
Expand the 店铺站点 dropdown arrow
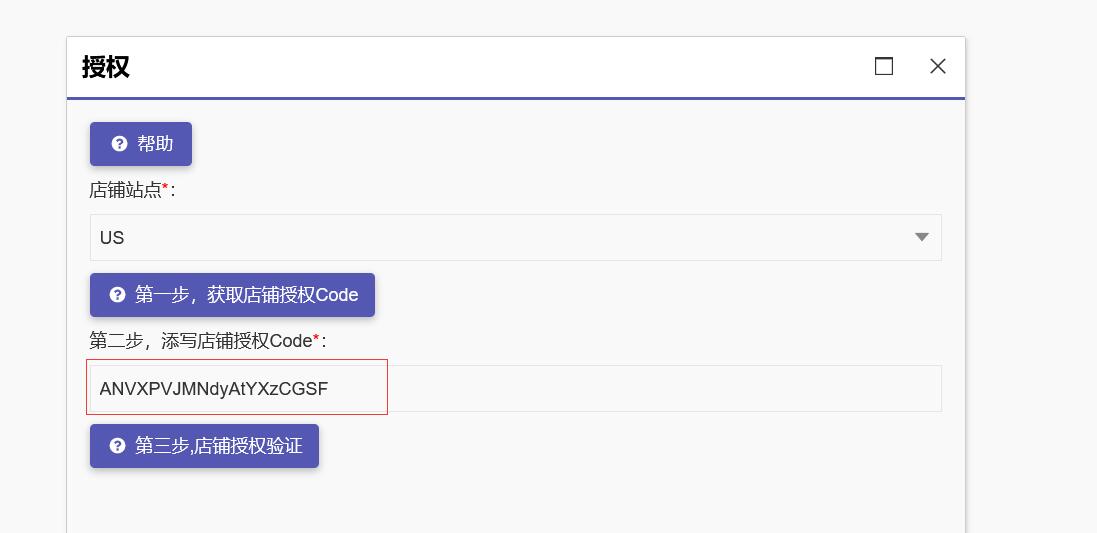pos(922,237)
